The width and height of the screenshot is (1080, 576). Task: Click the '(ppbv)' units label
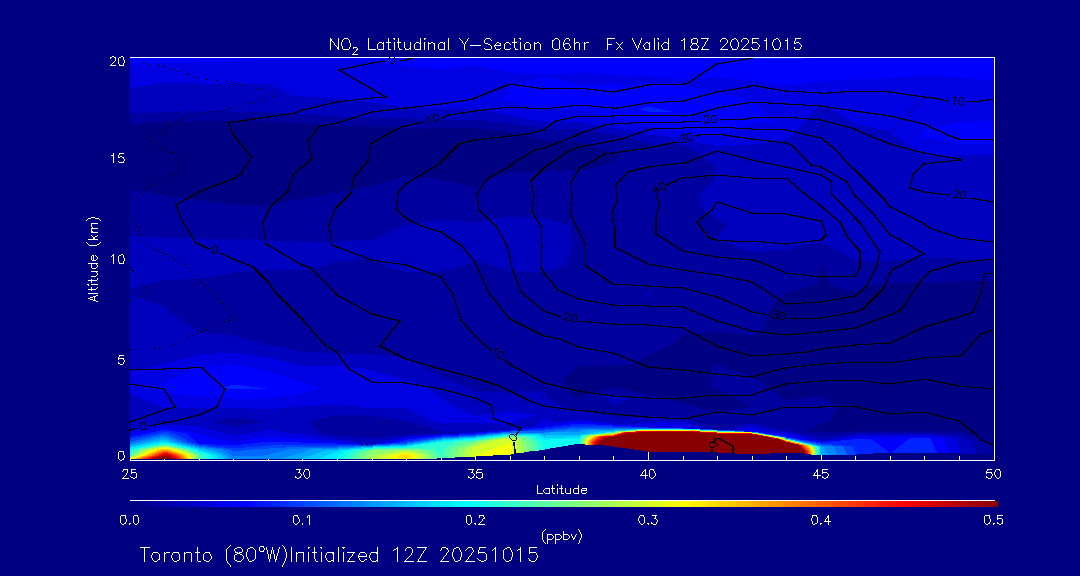point(561,536)
